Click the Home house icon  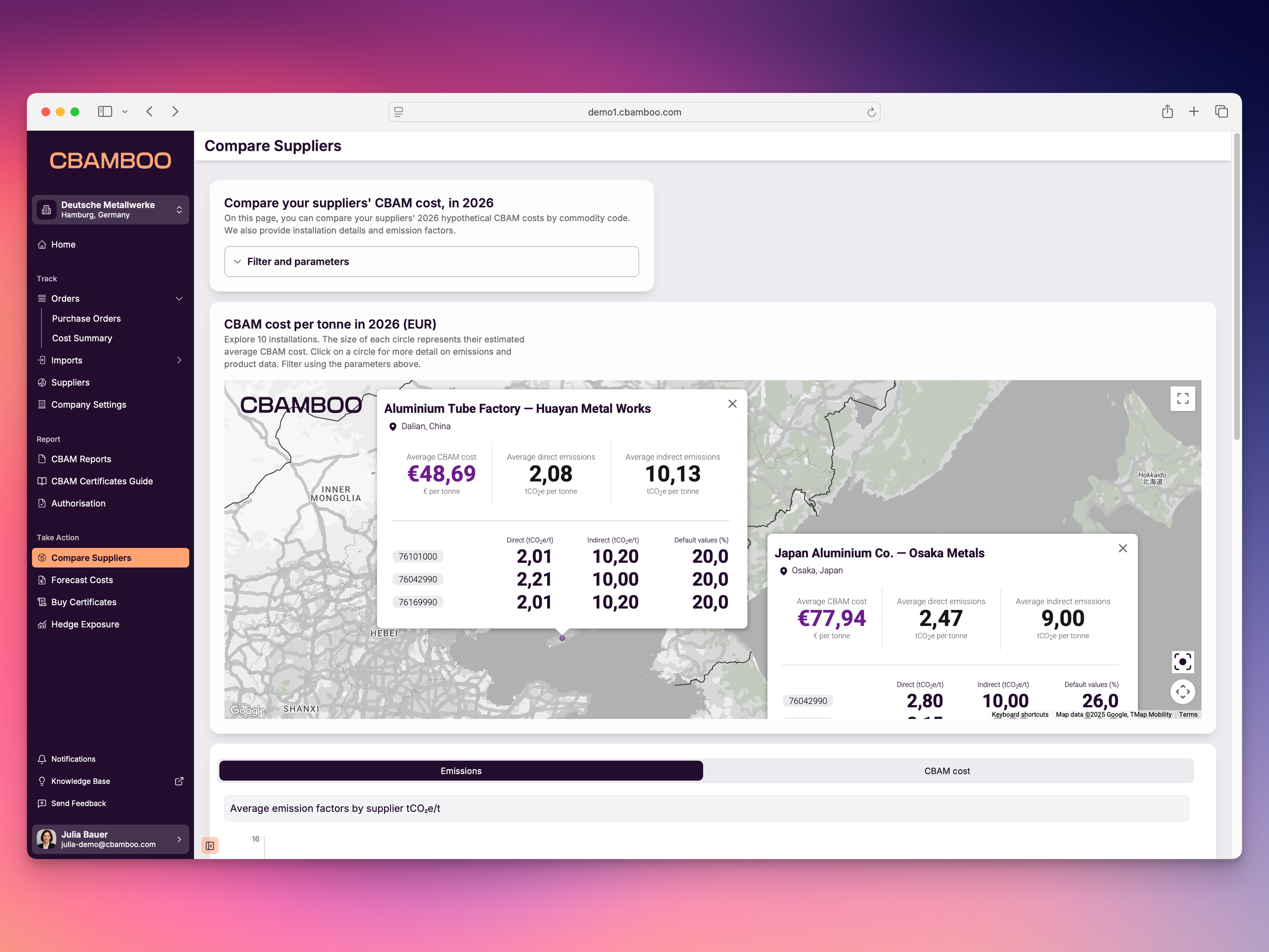[42, 244]
